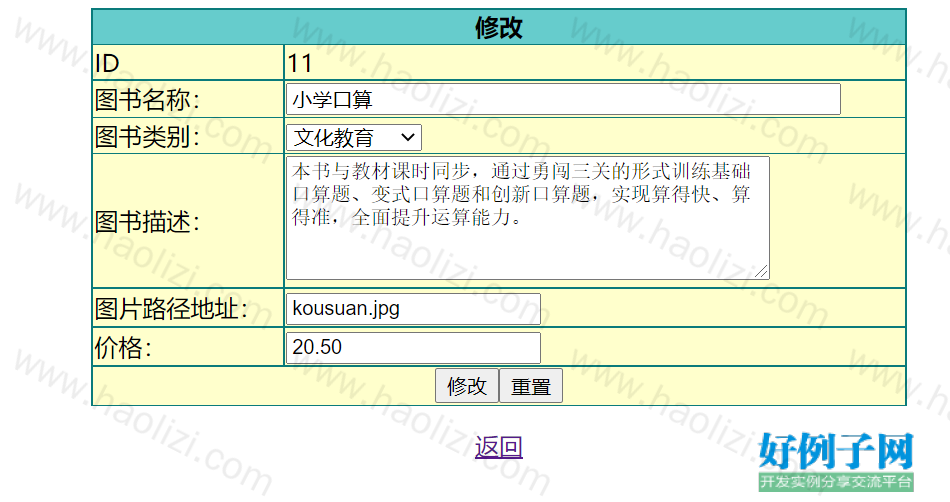The image size is (950, 502).
Task: Click inside the 图书描述 text area
Action: 528,218
